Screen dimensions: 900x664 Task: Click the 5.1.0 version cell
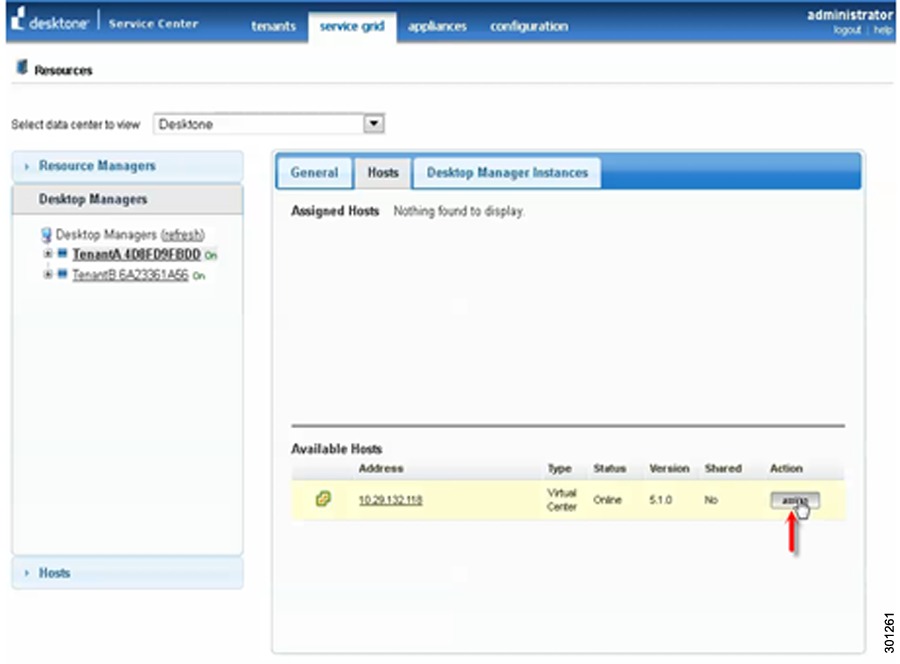click(x=660, y=500)
